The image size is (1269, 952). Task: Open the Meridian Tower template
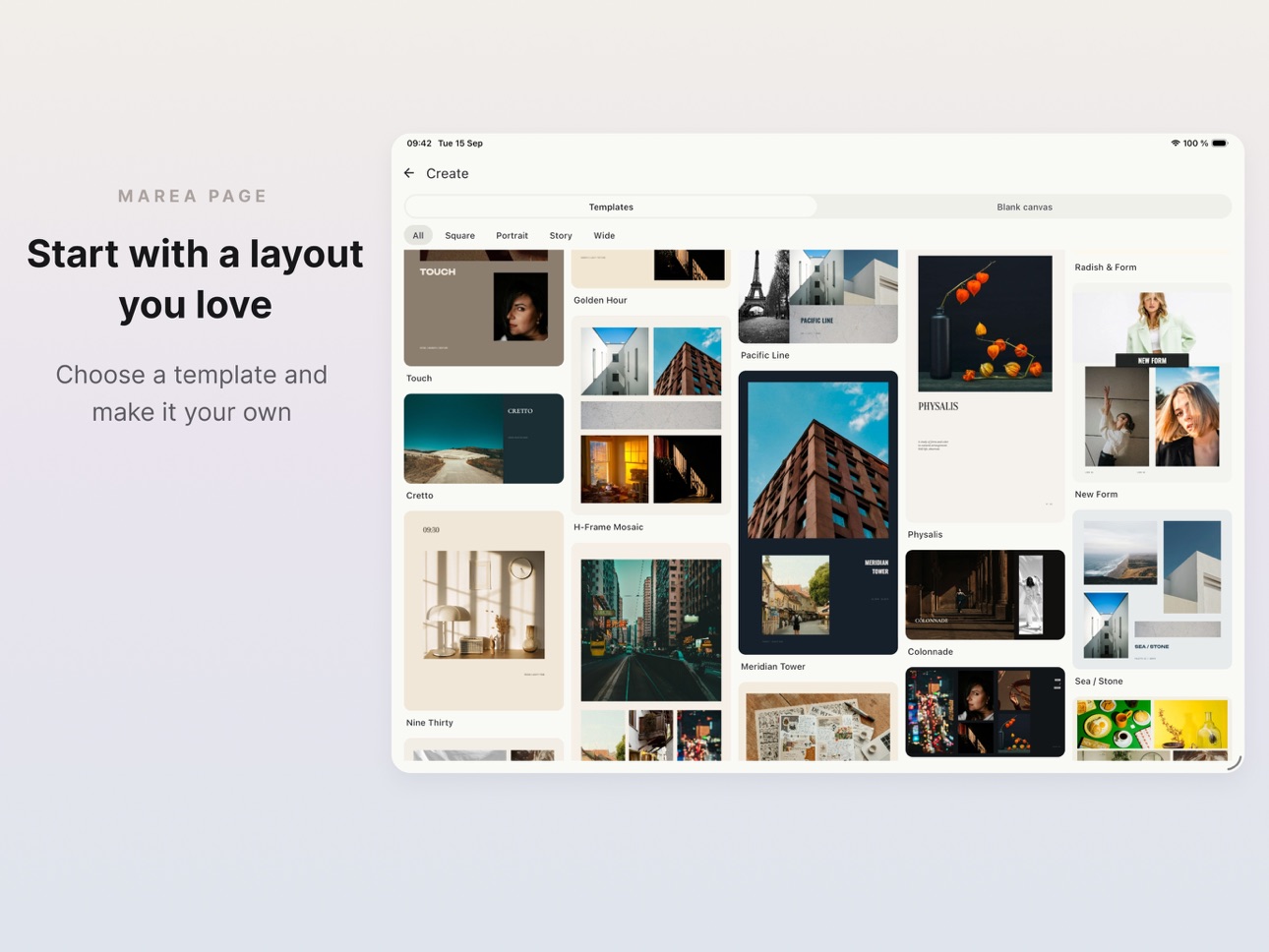click(818, 512)
